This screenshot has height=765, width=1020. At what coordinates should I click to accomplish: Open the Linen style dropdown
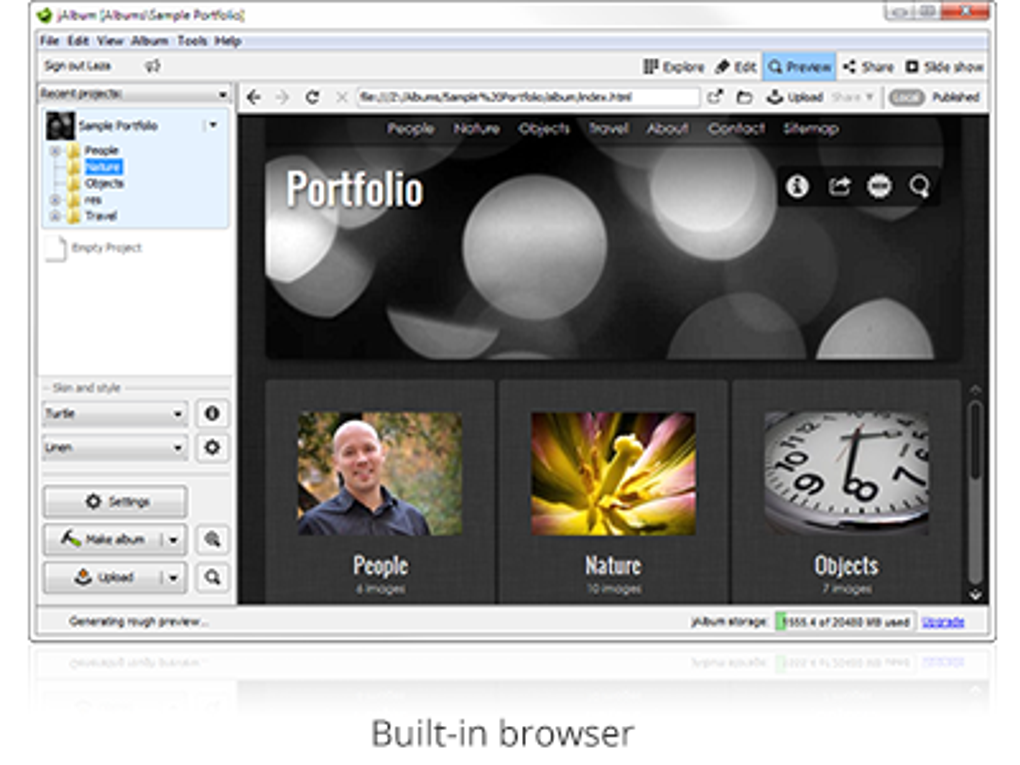[x=115, y=448]
